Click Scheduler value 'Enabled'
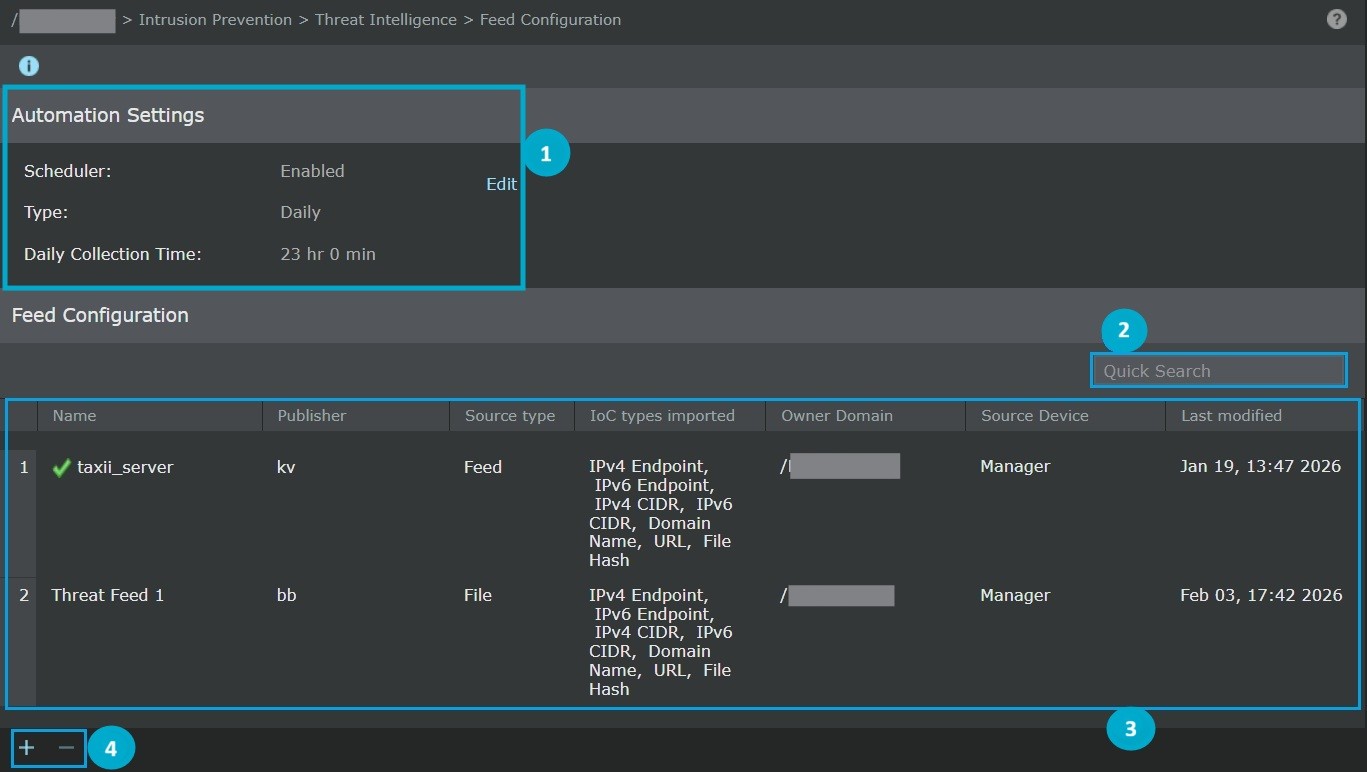Image resolution: width=1367 pixels, height=772 pixels. pyautogui.click(x=312, y=171)
